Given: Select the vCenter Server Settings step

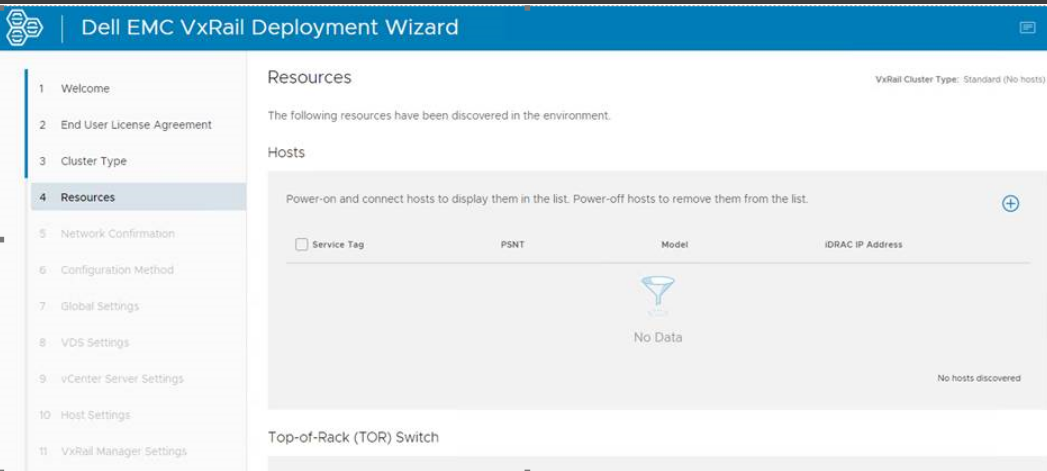Looking at the screenshot, I should point(137,379).
